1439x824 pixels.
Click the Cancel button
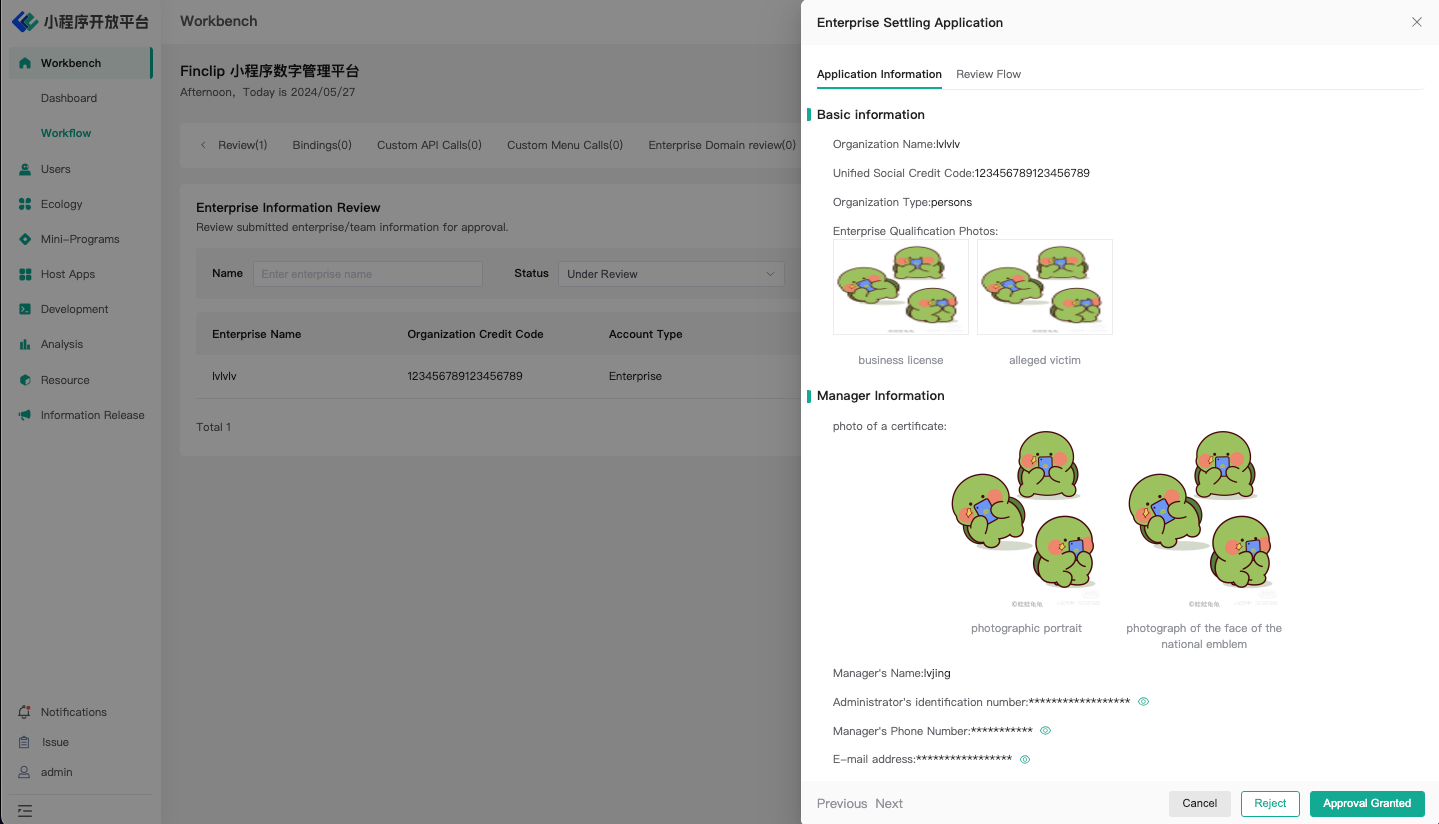pos(1199,803)
